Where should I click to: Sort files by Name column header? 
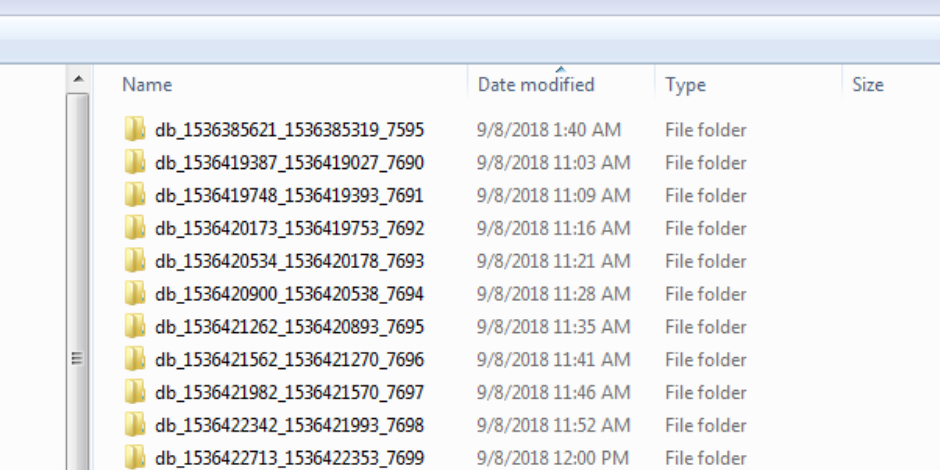pos(281,85)
